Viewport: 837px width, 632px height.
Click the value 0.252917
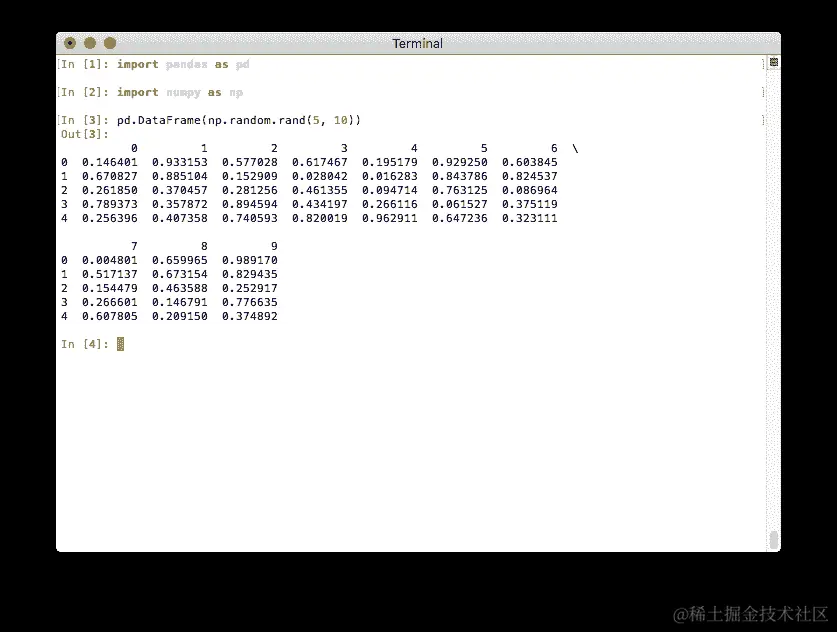pyautogui.click(x=249, y=288)
